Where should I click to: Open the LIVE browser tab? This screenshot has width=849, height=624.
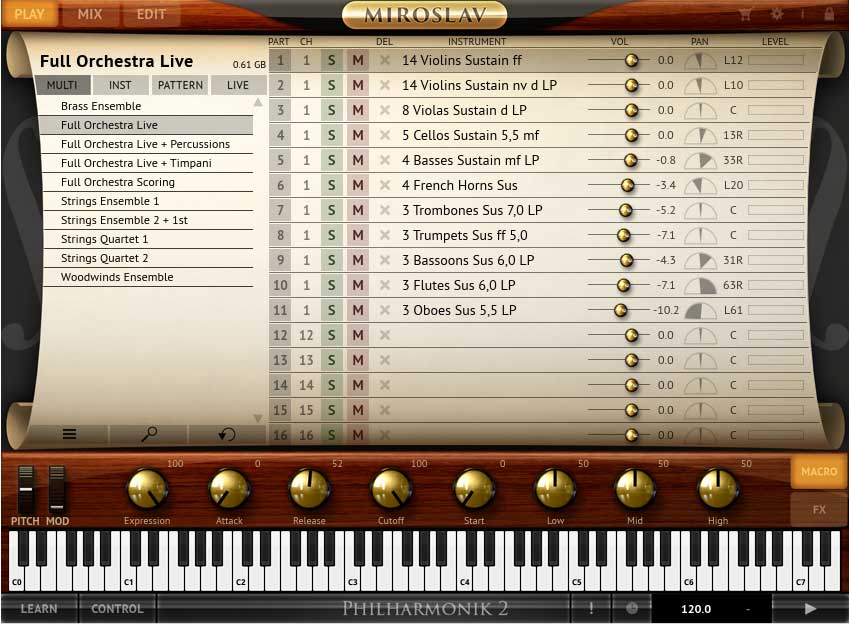[x=238, y=85]
